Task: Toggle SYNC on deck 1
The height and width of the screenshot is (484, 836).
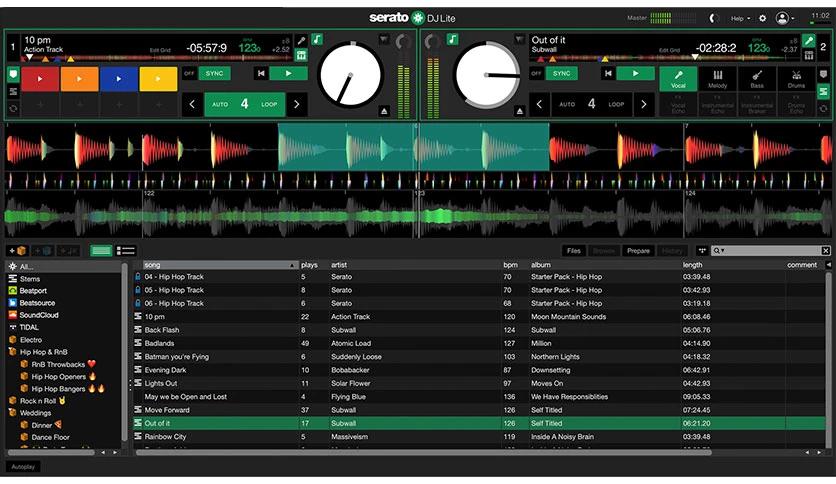Action: [x=214, y=74]
